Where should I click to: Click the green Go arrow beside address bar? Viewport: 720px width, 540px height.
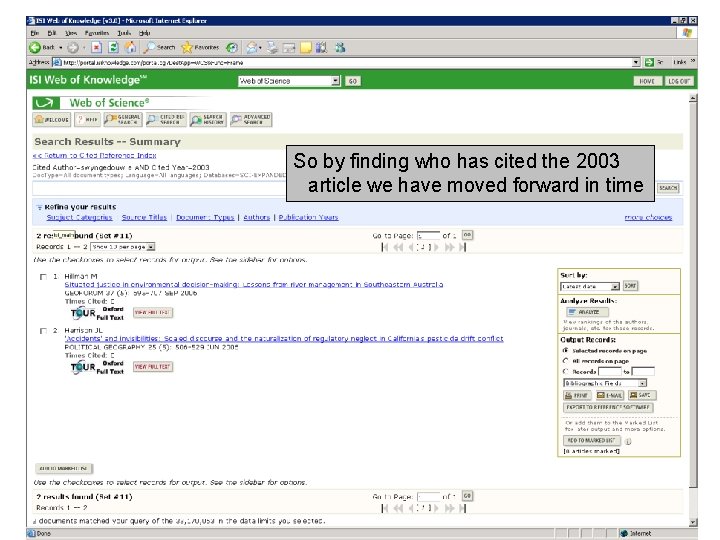tap(649, 62)
